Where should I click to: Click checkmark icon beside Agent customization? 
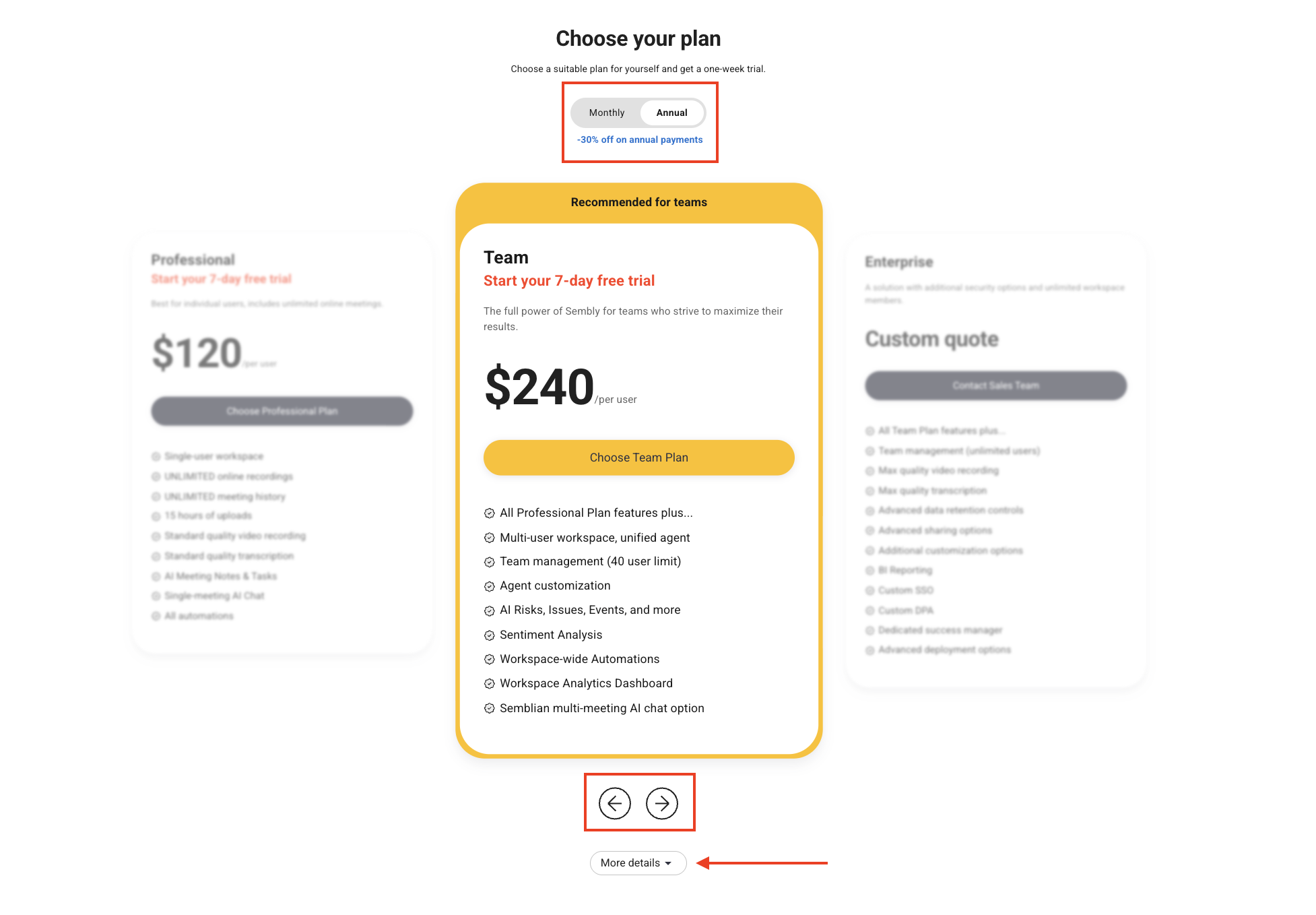click(x=490, y=586)
